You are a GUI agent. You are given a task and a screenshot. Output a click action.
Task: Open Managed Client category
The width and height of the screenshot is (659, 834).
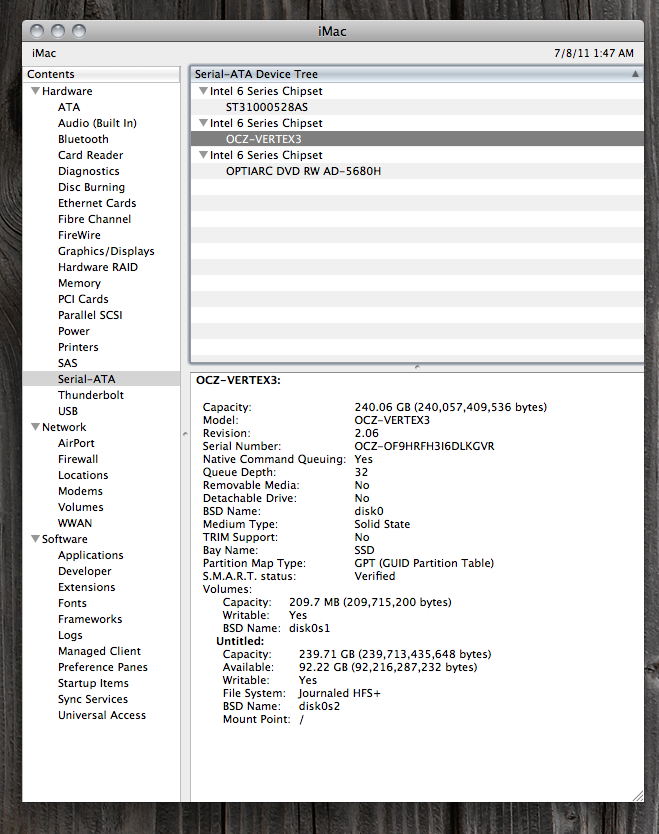click(x=99, y=651)
